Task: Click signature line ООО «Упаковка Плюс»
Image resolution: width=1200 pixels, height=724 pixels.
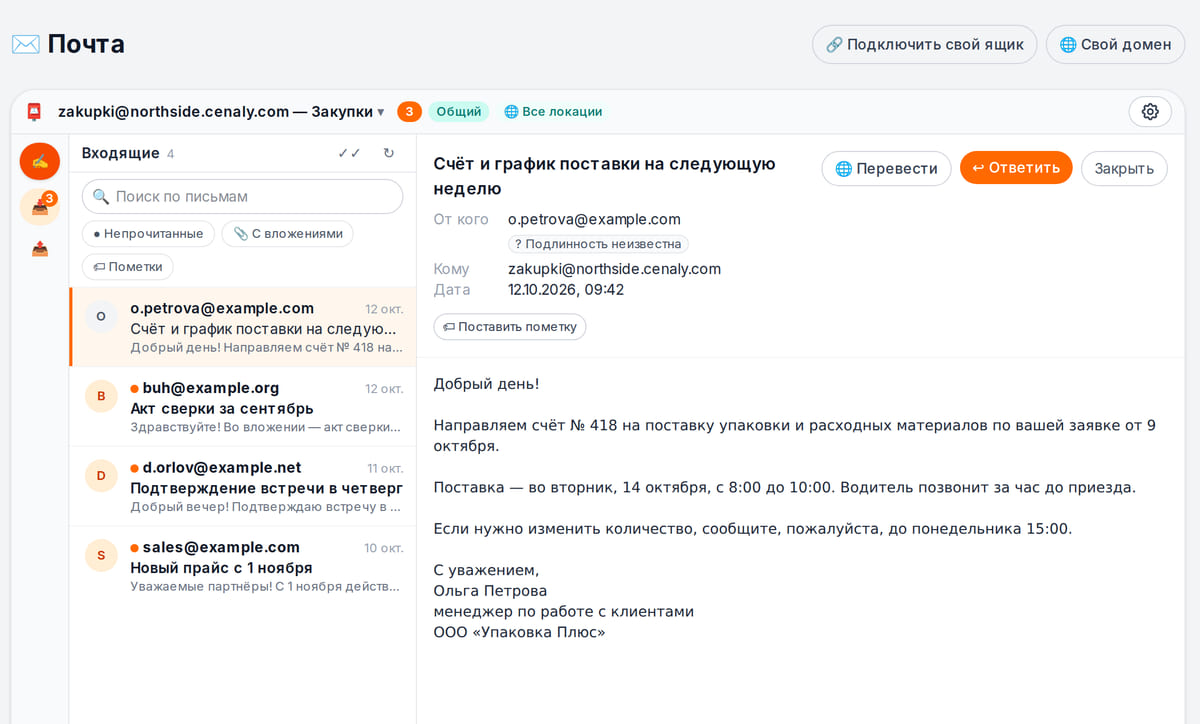Action: 519,633
